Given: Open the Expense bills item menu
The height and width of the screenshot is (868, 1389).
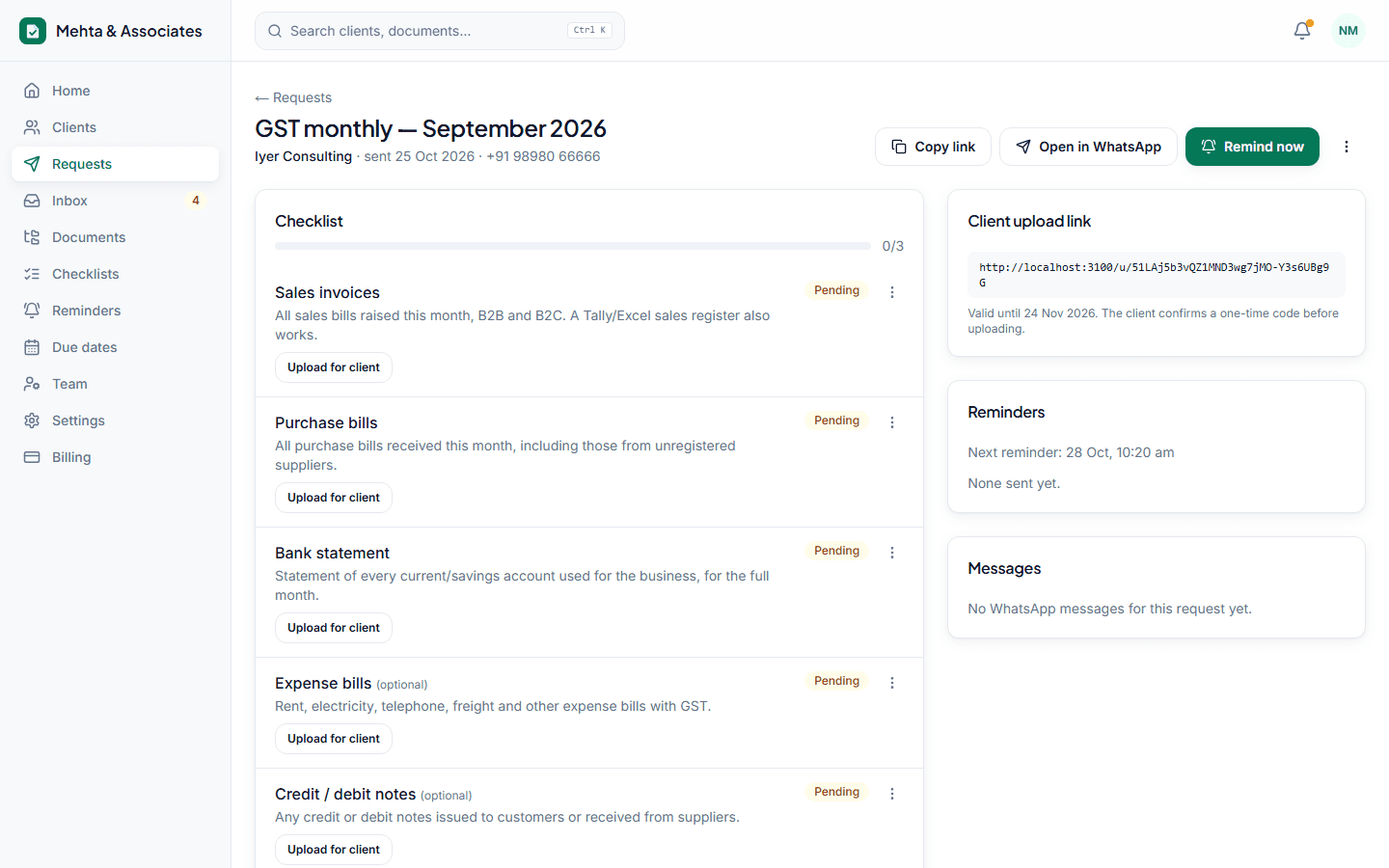Looking at the screenshot, I should pyautogui.click(x=892, y=683).
